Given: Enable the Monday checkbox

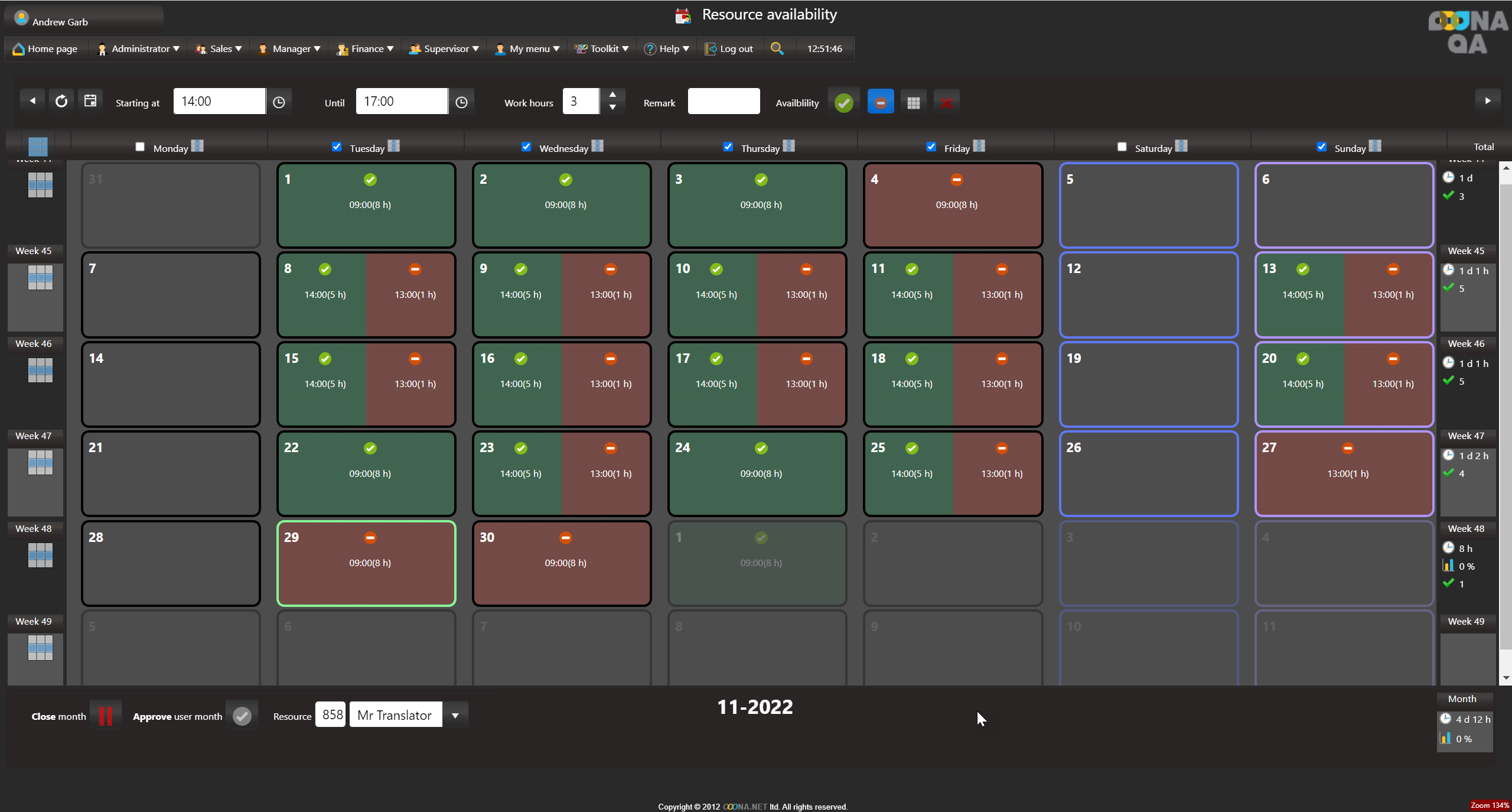Looking at the screenshot, I should [140, 147].
